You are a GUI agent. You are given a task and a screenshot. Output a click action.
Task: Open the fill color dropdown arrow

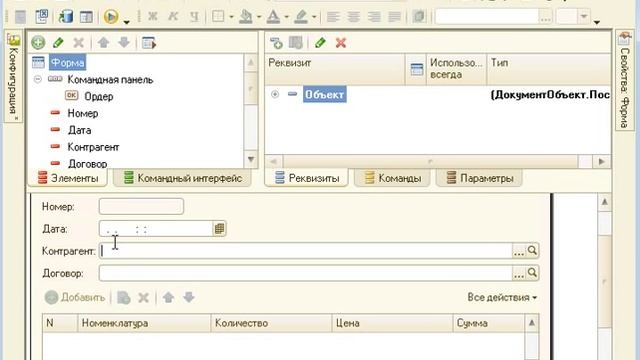click(259, 17)
